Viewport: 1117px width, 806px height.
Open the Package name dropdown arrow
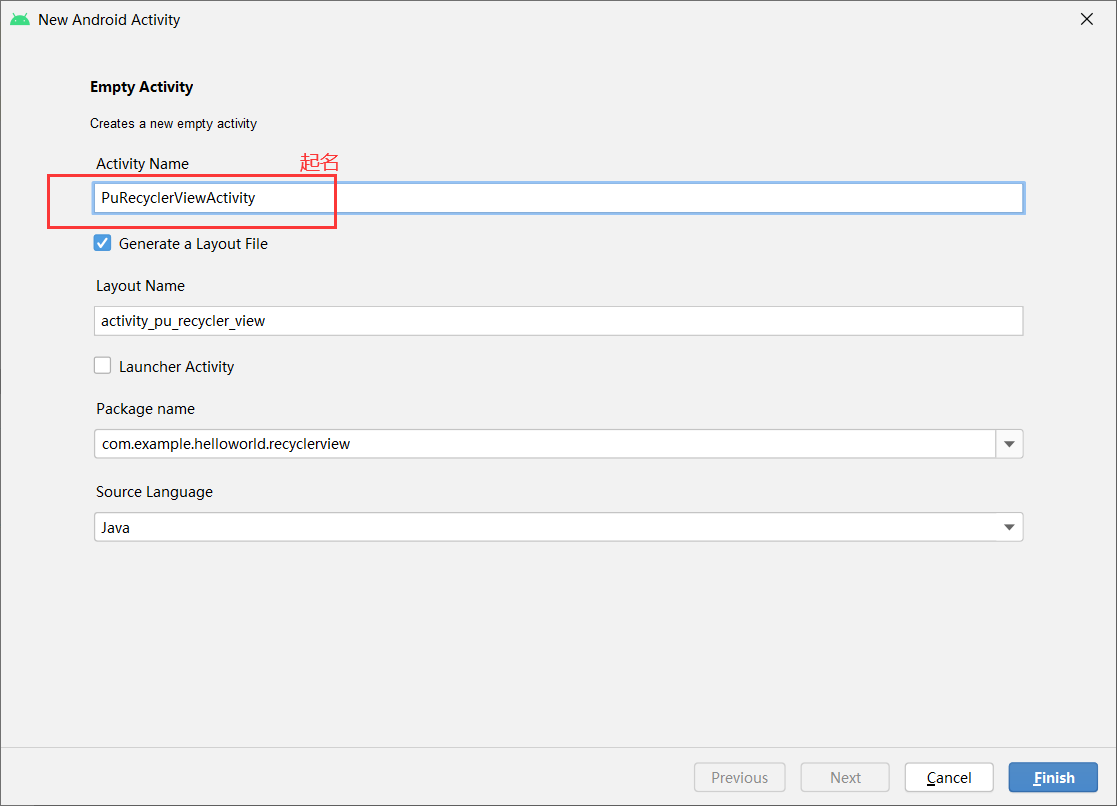tap(1009, 444)
